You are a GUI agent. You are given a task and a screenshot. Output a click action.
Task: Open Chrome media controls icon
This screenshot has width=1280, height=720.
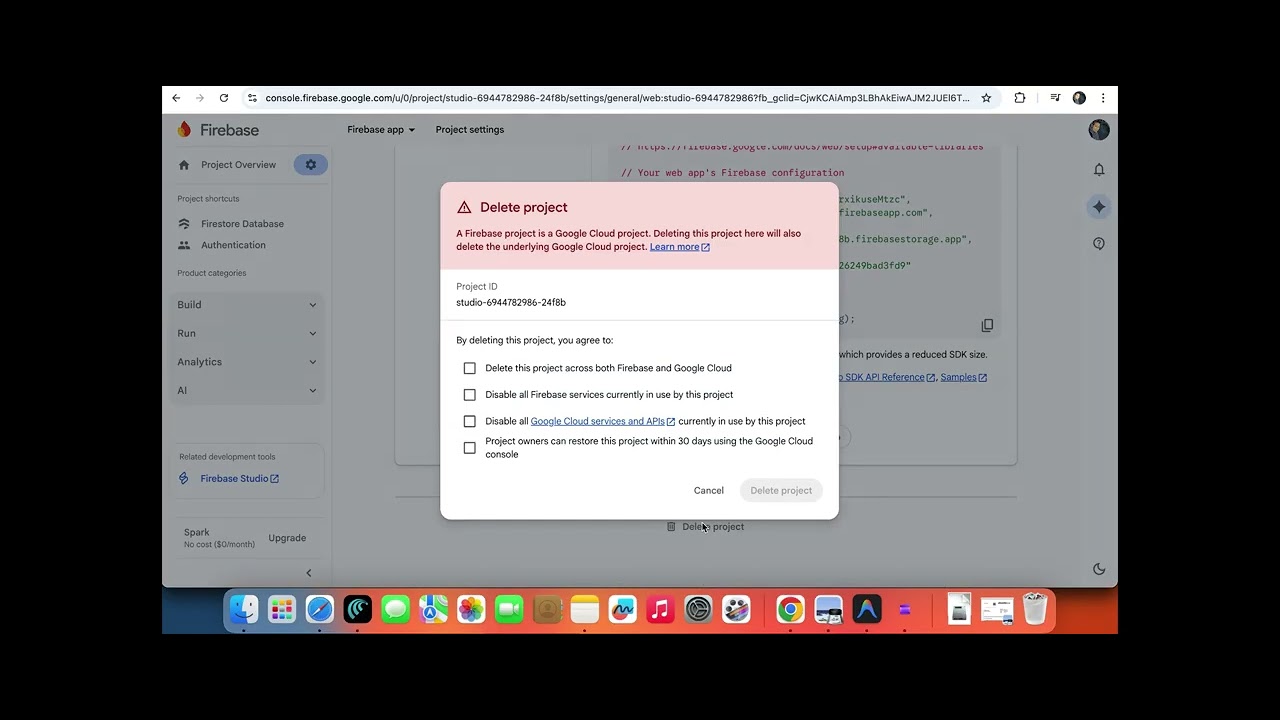tap(1055, 98)
